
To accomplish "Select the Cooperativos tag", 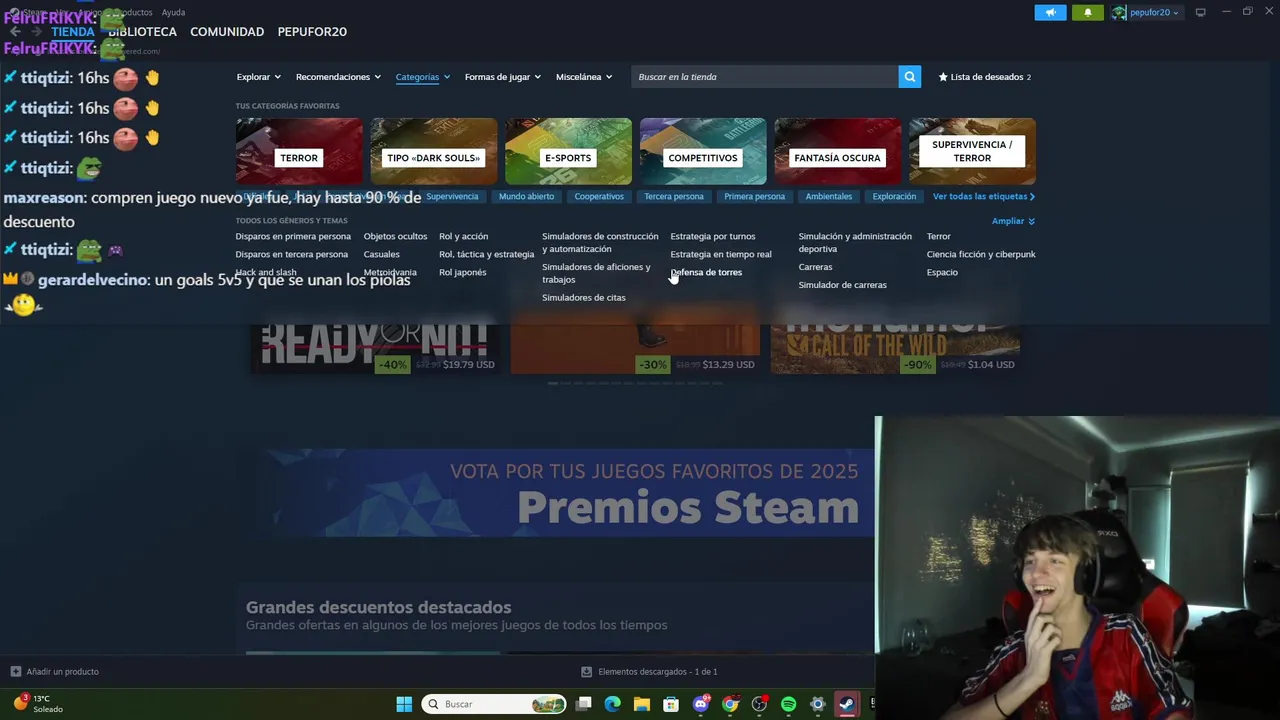I will tap(599, 197).
